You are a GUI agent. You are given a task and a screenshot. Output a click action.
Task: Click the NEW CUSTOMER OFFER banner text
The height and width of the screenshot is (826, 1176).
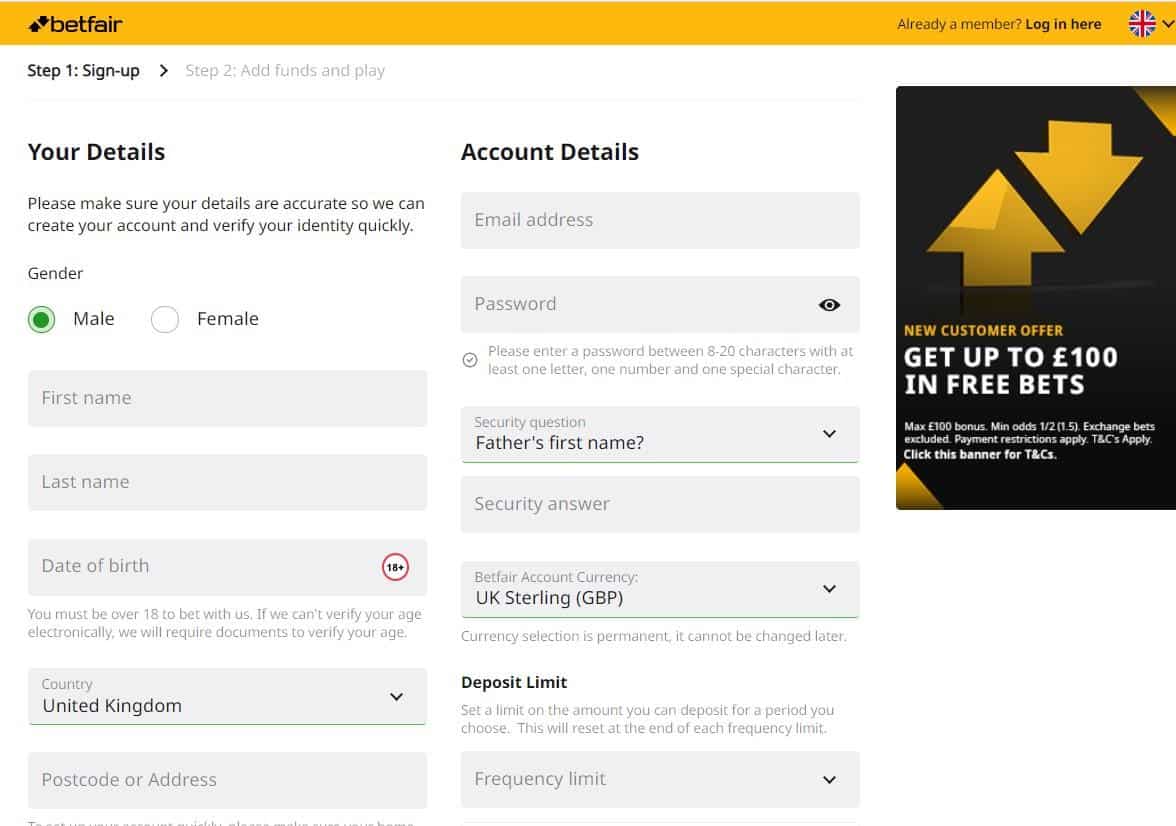pos(983,331)
